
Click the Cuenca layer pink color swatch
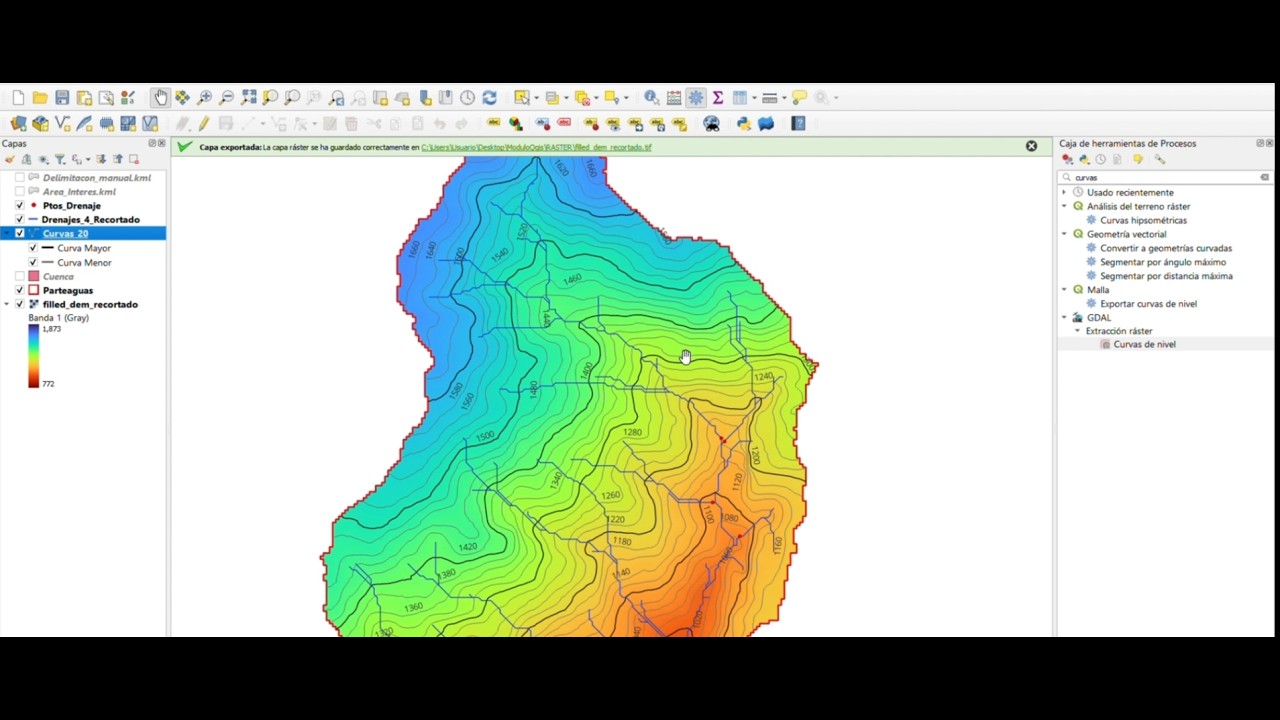pyautogui.click(x=33, y=277)
